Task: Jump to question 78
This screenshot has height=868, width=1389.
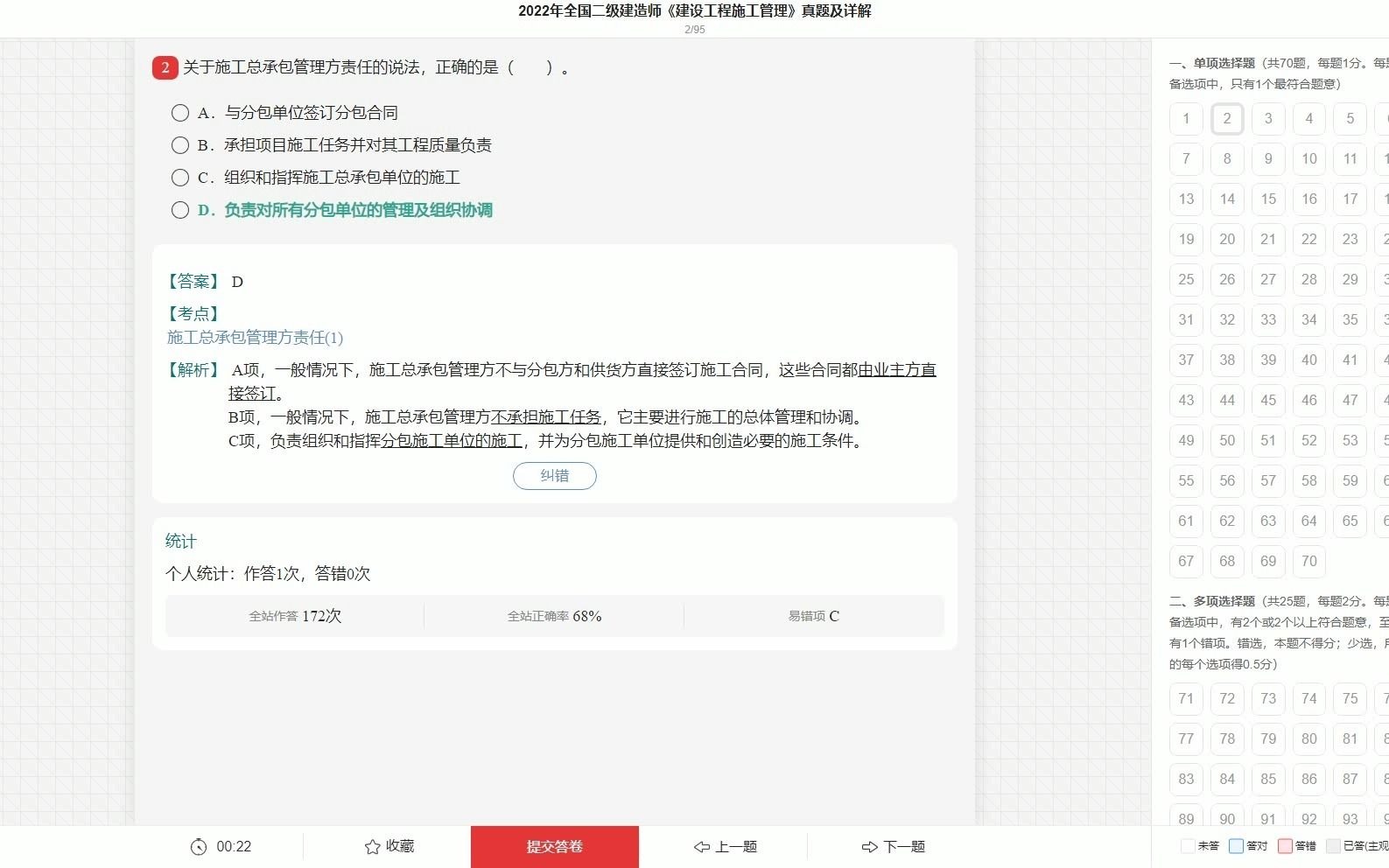Action: tap(1227, 739)
